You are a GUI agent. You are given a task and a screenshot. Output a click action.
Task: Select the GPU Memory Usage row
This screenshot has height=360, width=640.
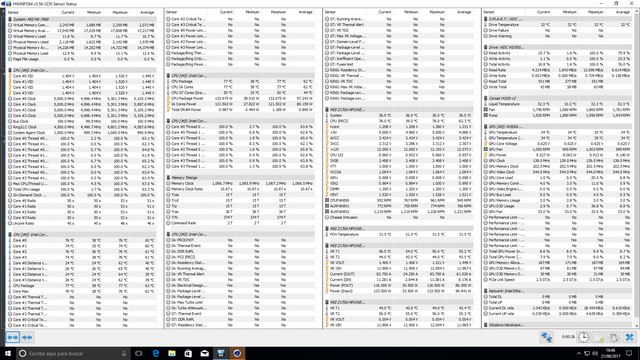558,200
